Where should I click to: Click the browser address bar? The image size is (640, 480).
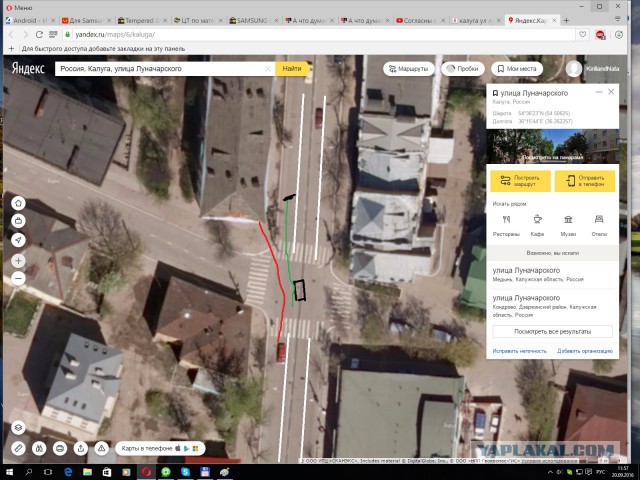click(x=318, y=35)
